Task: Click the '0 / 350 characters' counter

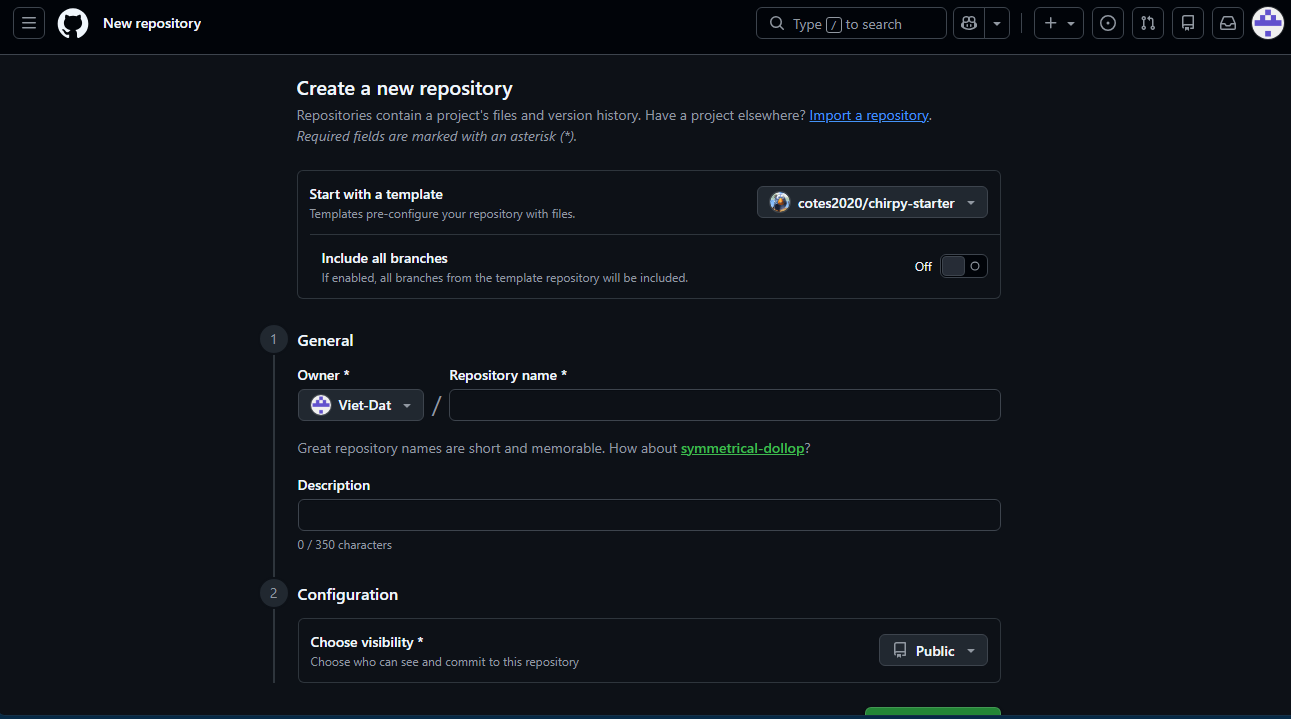Action: pos(345,545)
